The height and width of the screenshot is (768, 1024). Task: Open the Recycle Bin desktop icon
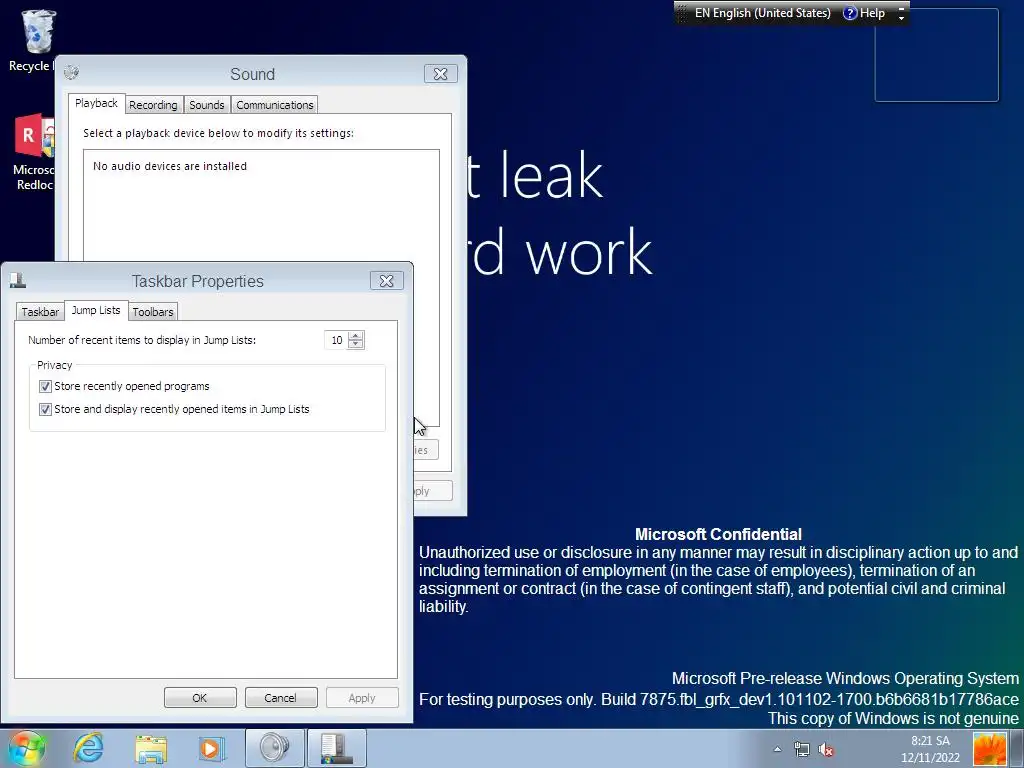(x=34, y=39)
